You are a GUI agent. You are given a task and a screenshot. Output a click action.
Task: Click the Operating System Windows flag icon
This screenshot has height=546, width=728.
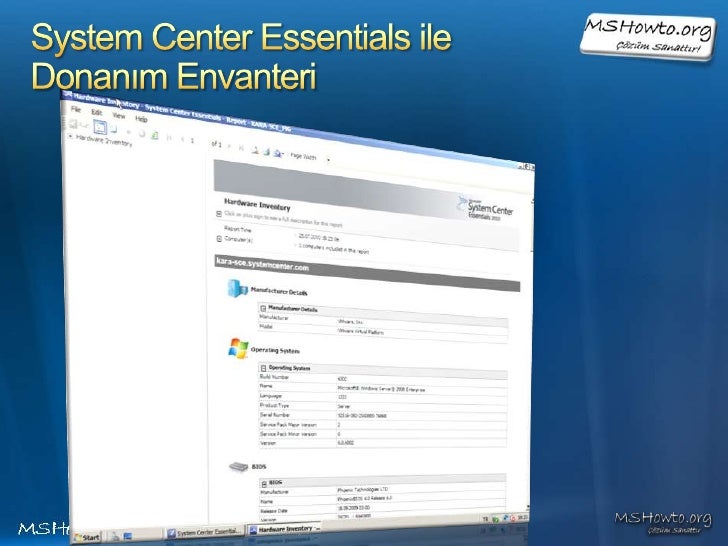[x=238, y=348]
